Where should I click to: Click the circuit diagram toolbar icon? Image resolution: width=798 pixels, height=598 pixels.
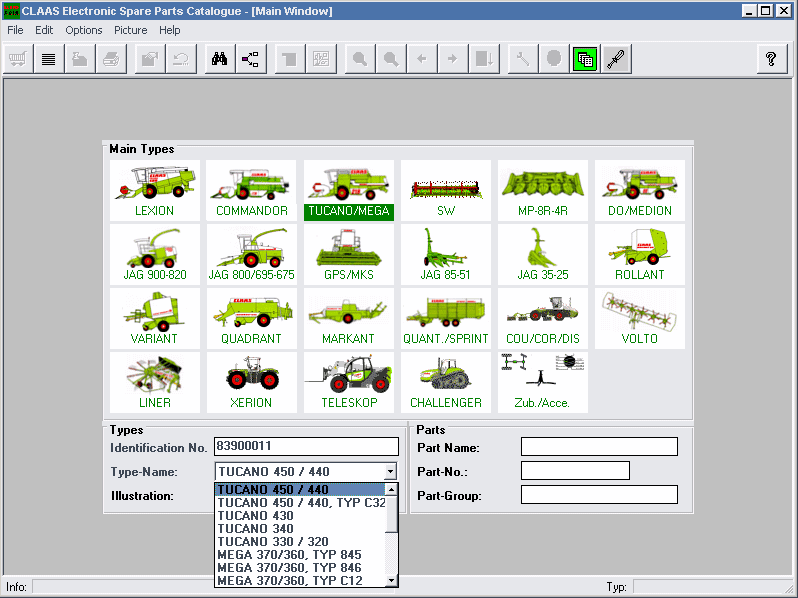pyautogui.click(x=321, y=59)
